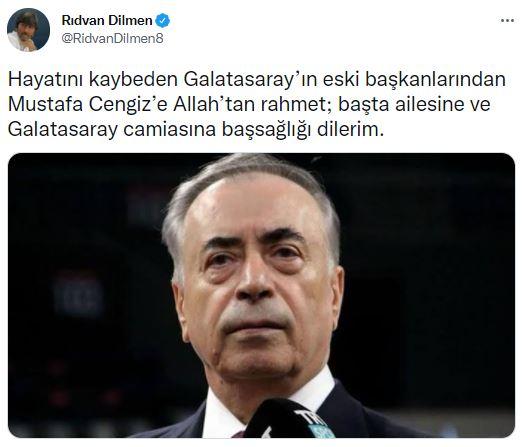Click the word "dilerim." ending the tweet
Screen dimensions: 523x447
(x=350, y=129)
